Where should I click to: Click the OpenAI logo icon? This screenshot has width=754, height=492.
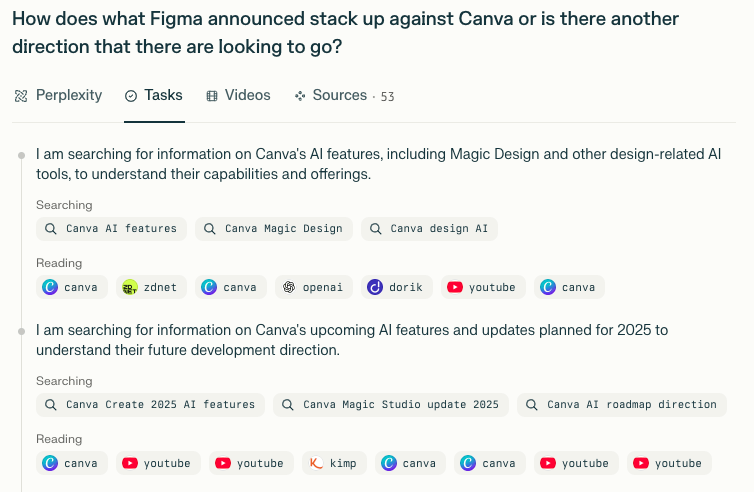point(289,287)
